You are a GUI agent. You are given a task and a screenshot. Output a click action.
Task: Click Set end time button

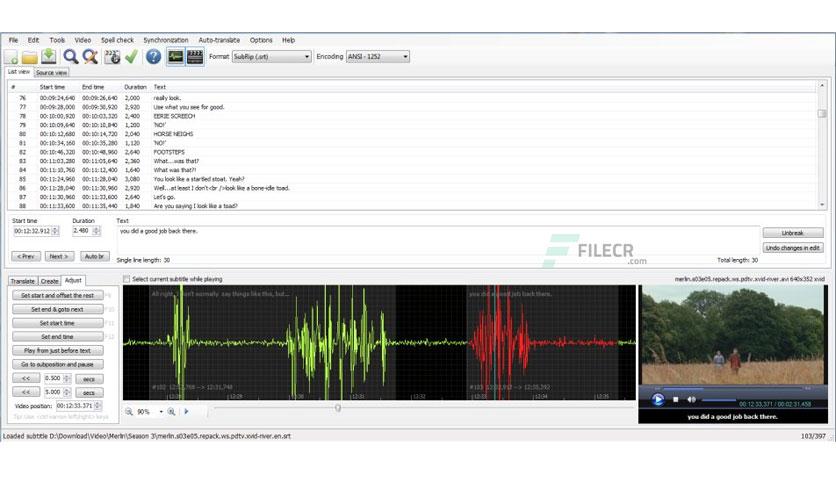[x=58, y=337]
